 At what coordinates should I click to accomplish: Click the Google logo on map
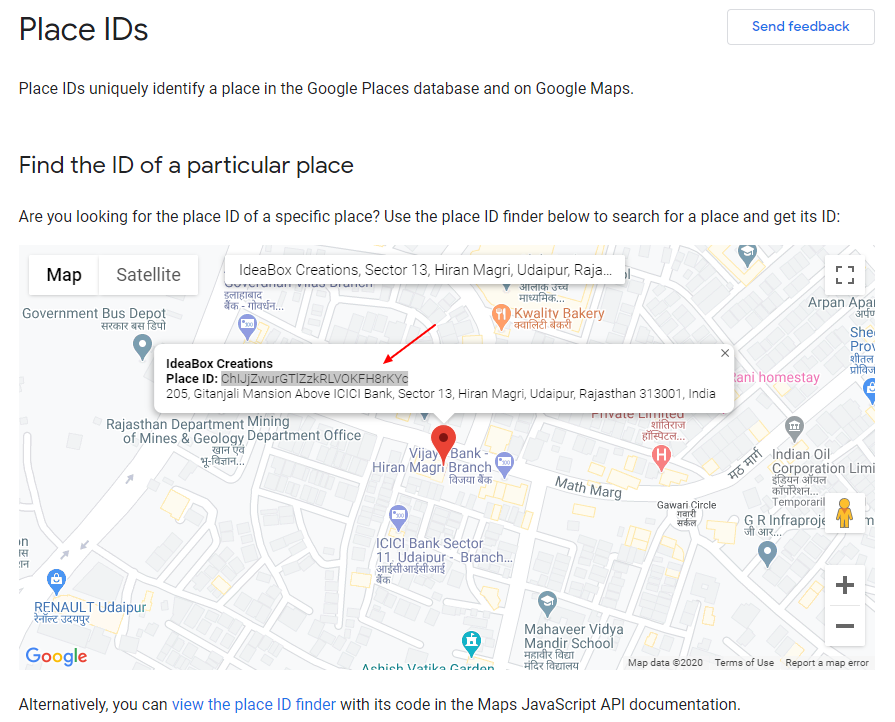(57, 656)
